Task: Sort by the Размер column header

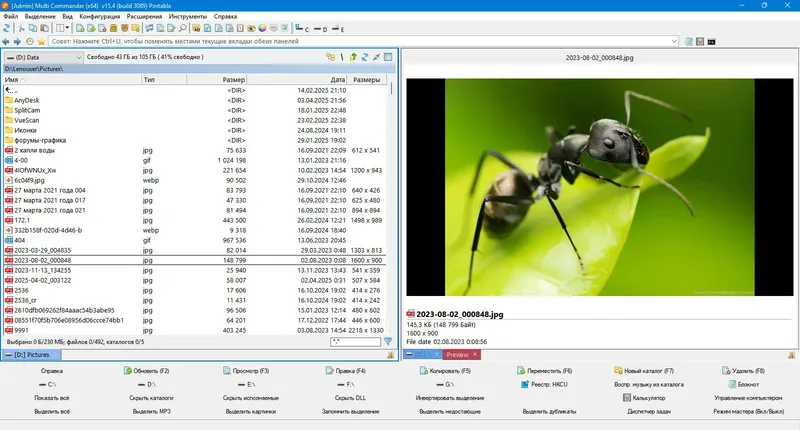Action: pyautogui.click(x=217, y=80)
